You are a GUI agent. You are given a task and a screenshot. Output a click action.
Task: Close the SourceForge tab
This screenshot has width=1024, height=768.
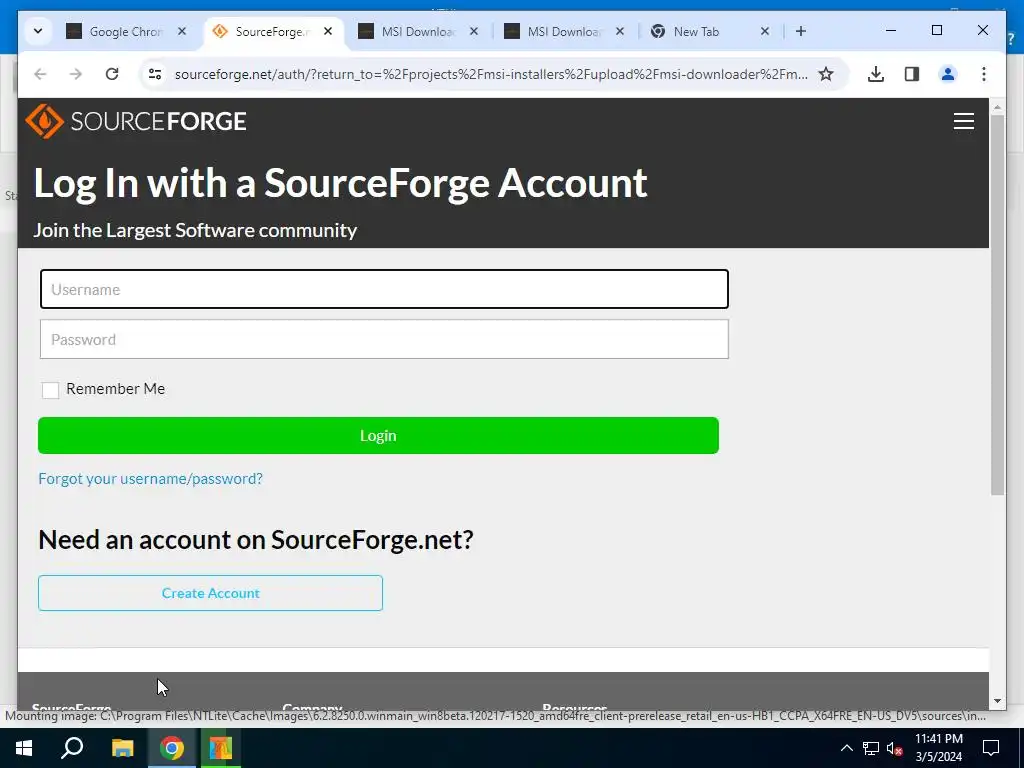click(328, 31)
